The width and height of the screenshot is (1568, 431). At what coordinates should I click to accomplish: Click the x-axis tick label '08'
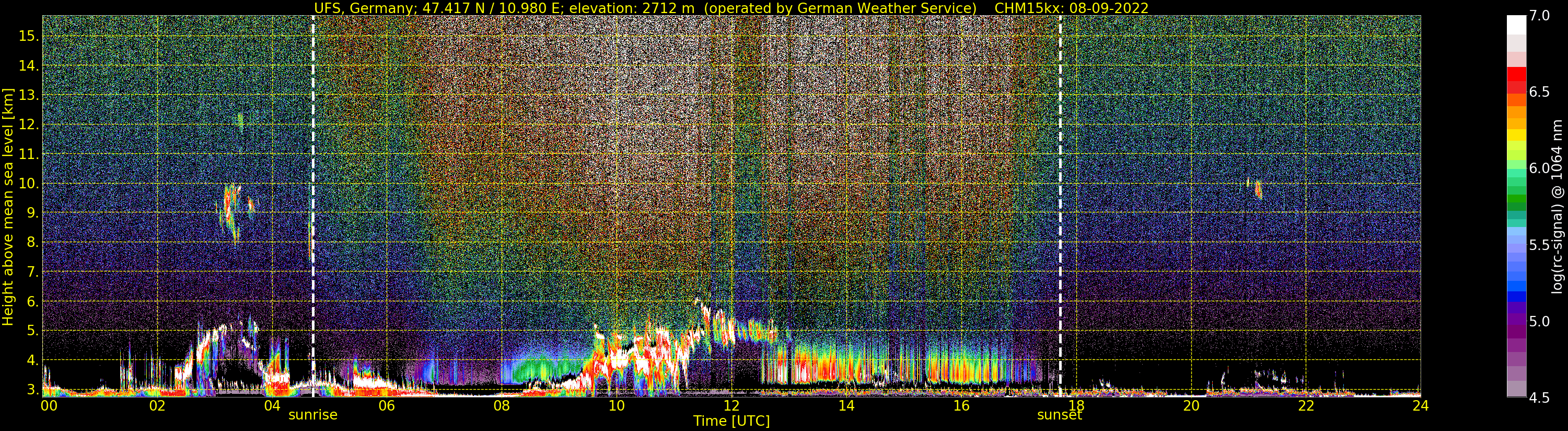502,406
